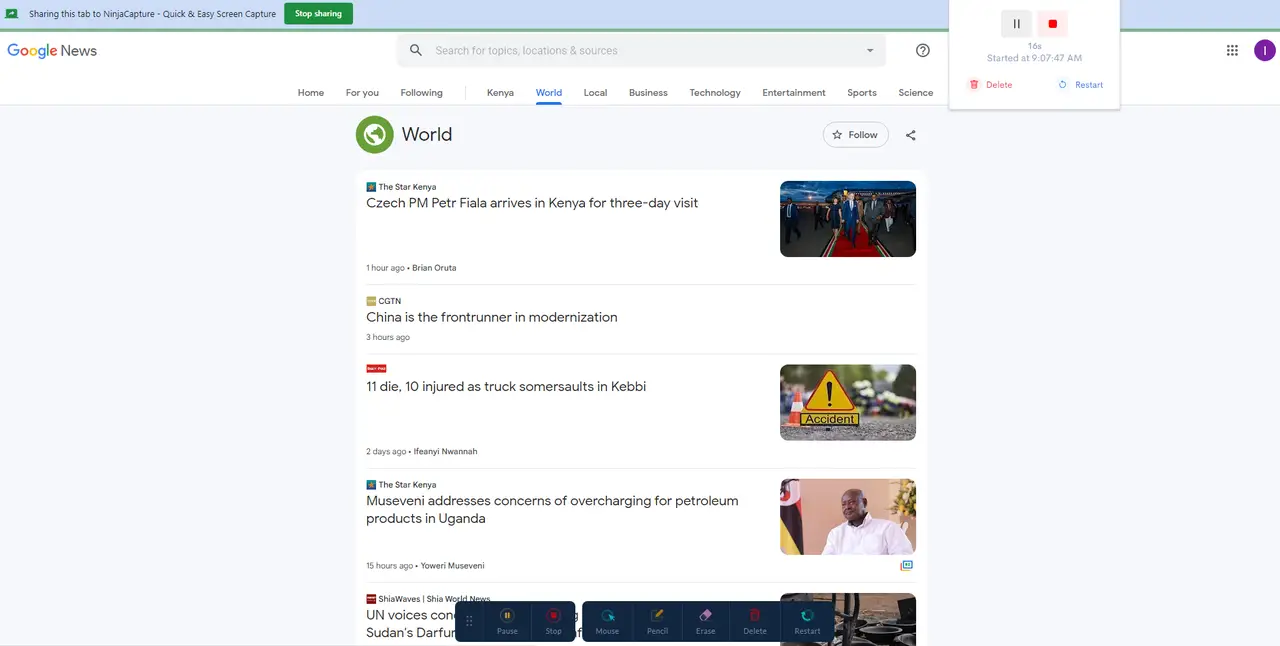Click the Stop sharing button

(x=318, y=14)
